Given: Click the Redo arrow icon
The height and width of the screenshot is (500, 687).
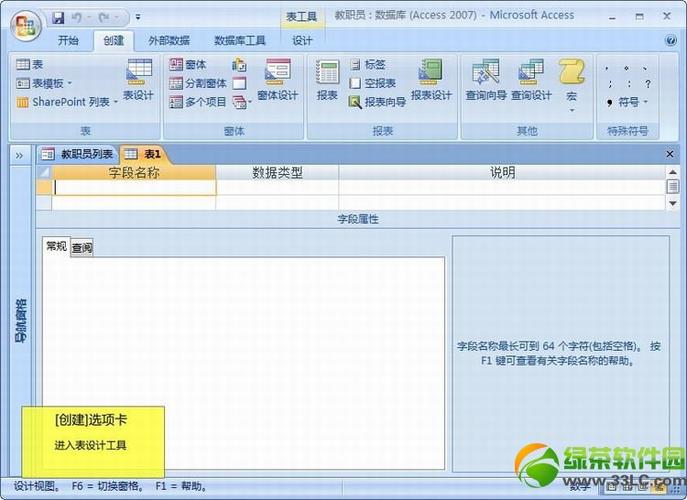Looking at the screenshot, I should point(104,18).
